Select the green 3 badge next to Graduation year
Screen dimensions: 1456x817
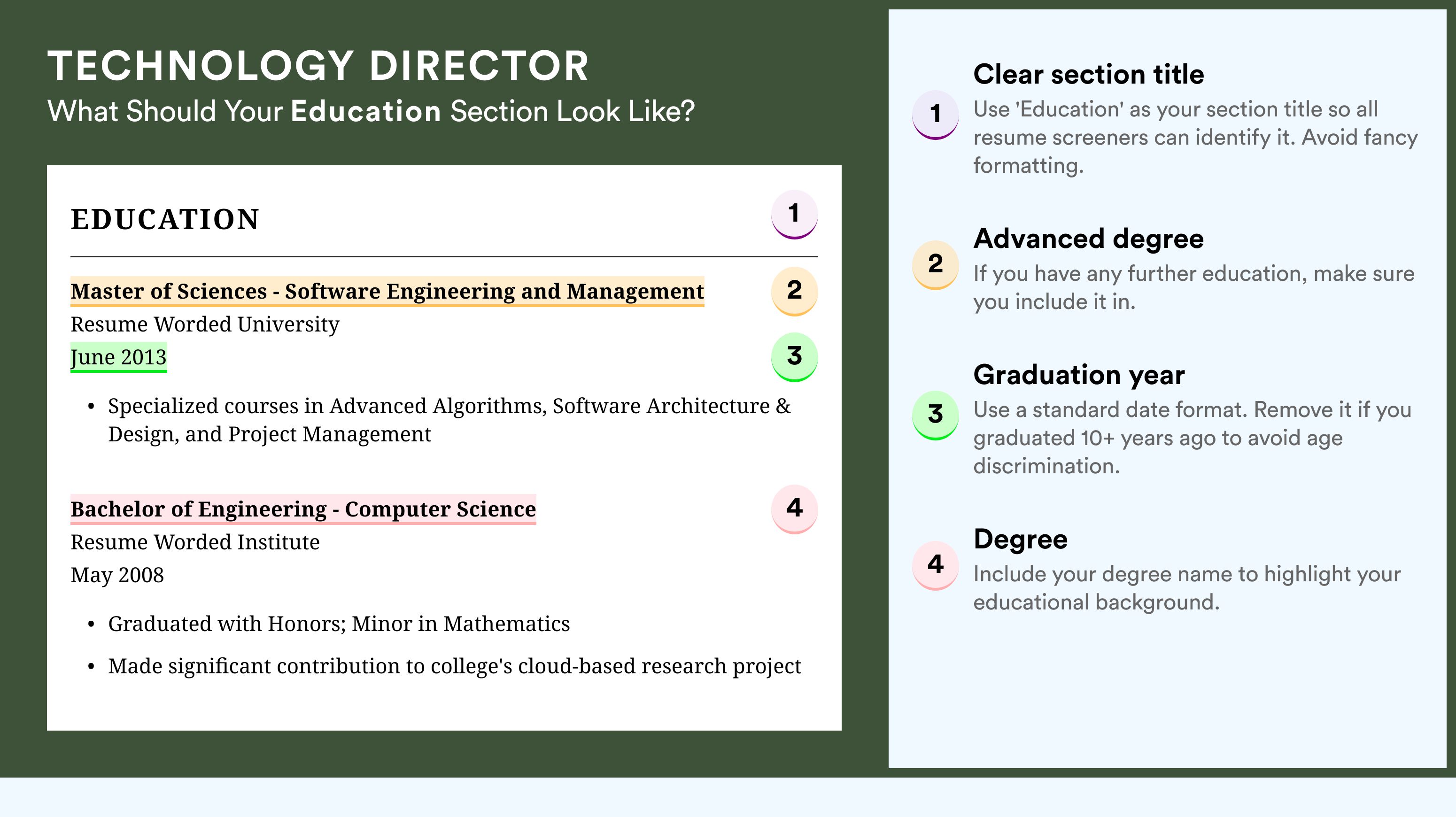pyautogui.click(x=936, y=415)
